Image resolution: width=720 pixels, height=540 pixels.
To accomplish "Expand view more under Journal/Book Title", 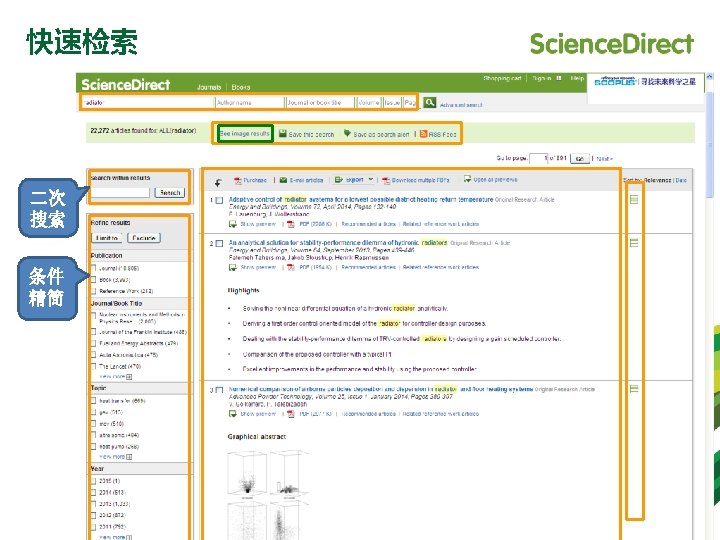I will click(x=116, y=377).
